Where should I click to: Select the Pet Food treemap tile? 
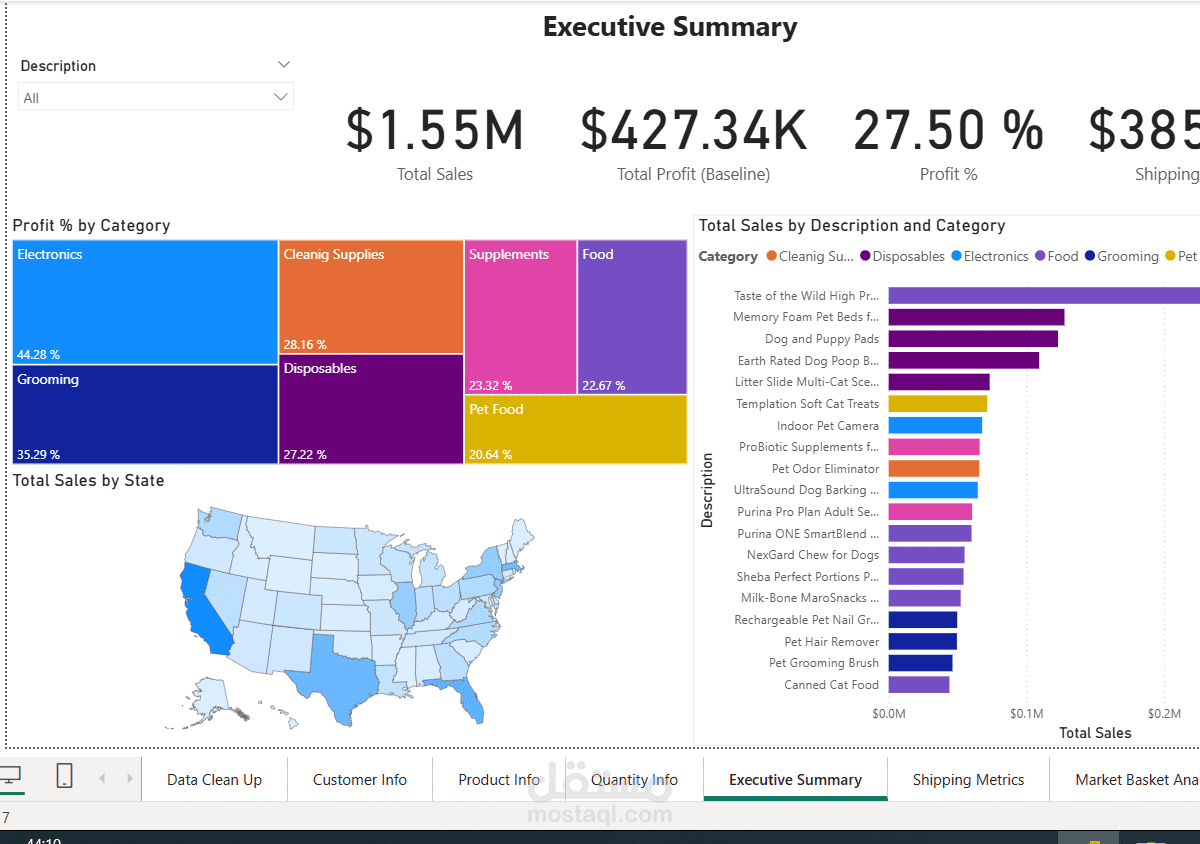[x=576, y=429]
